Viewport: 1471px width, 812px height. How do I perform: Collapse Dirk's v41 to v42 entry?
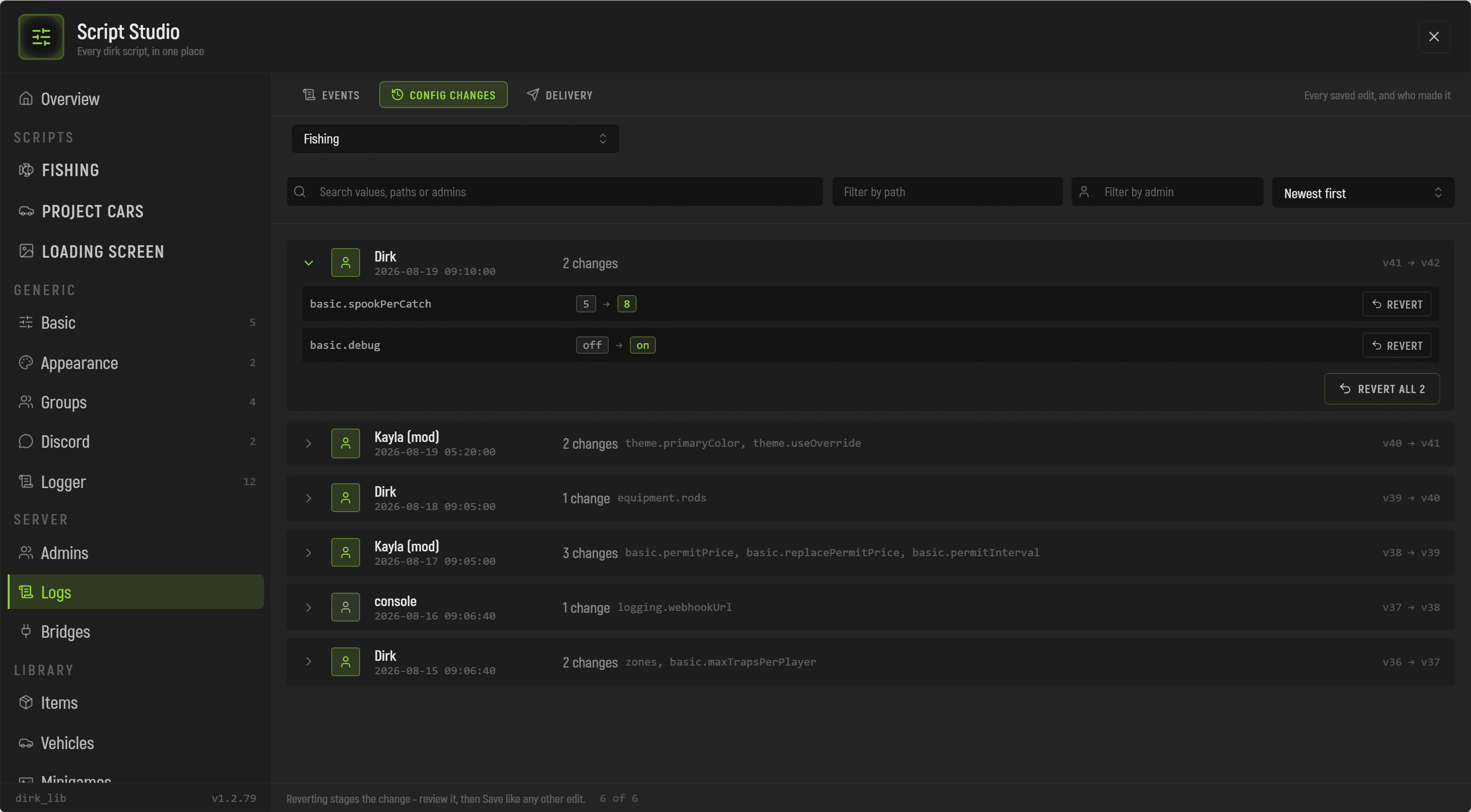[x=309, y=263]
